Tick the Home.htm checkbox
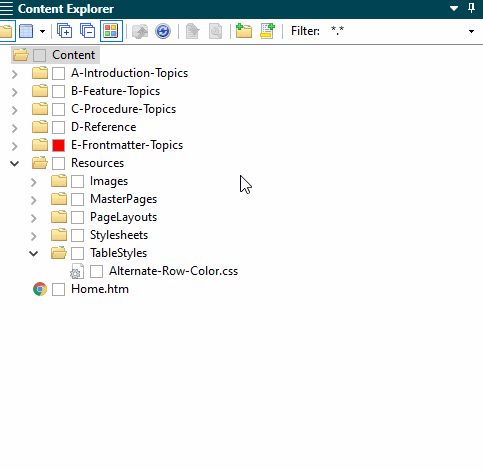Viewport: 483px width, 470px height. click(x=59, y=289)
